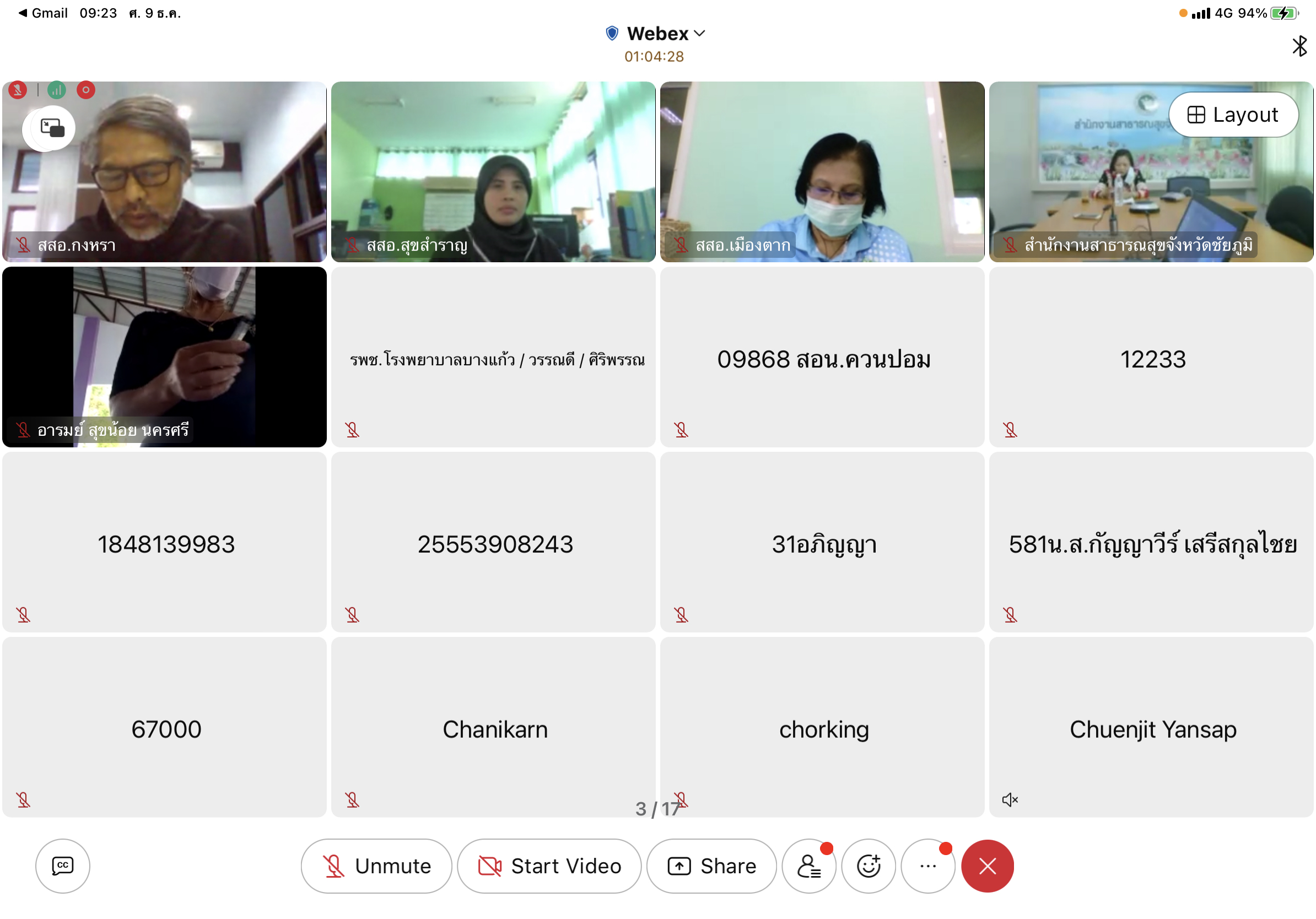Image resolution: width=1316 pixels, height=919 pixels.
Task: Click the Webex security shield icon
Action: click(x=612, y=33)
